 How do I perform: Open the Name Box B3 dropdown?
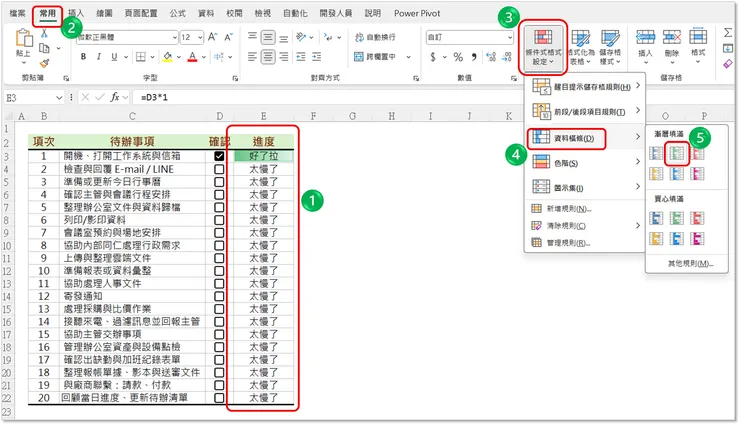(59, 98)
